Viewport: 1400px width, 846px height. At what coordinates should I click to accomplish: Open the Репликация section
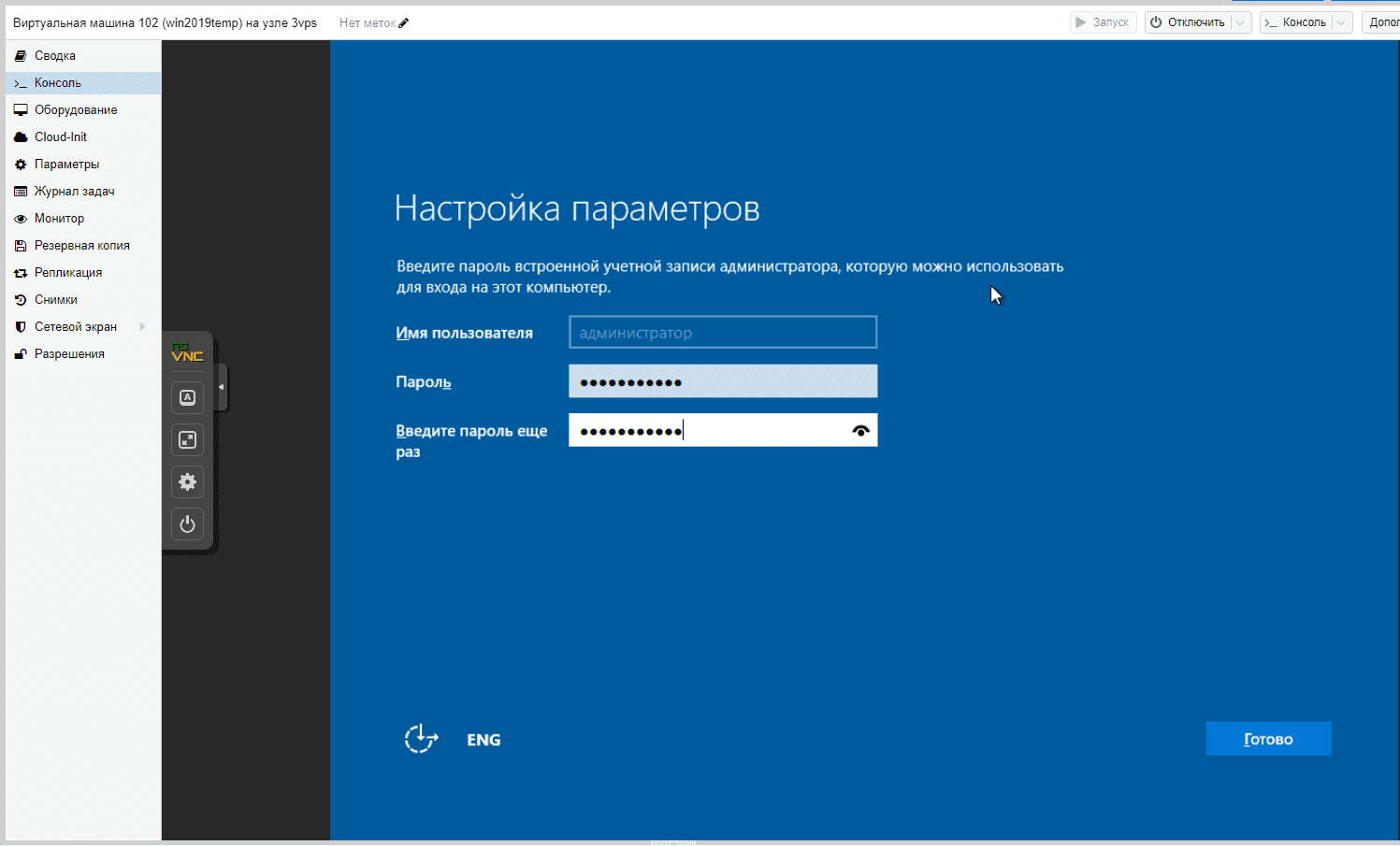pyautogui.click(x=83, y=273)
